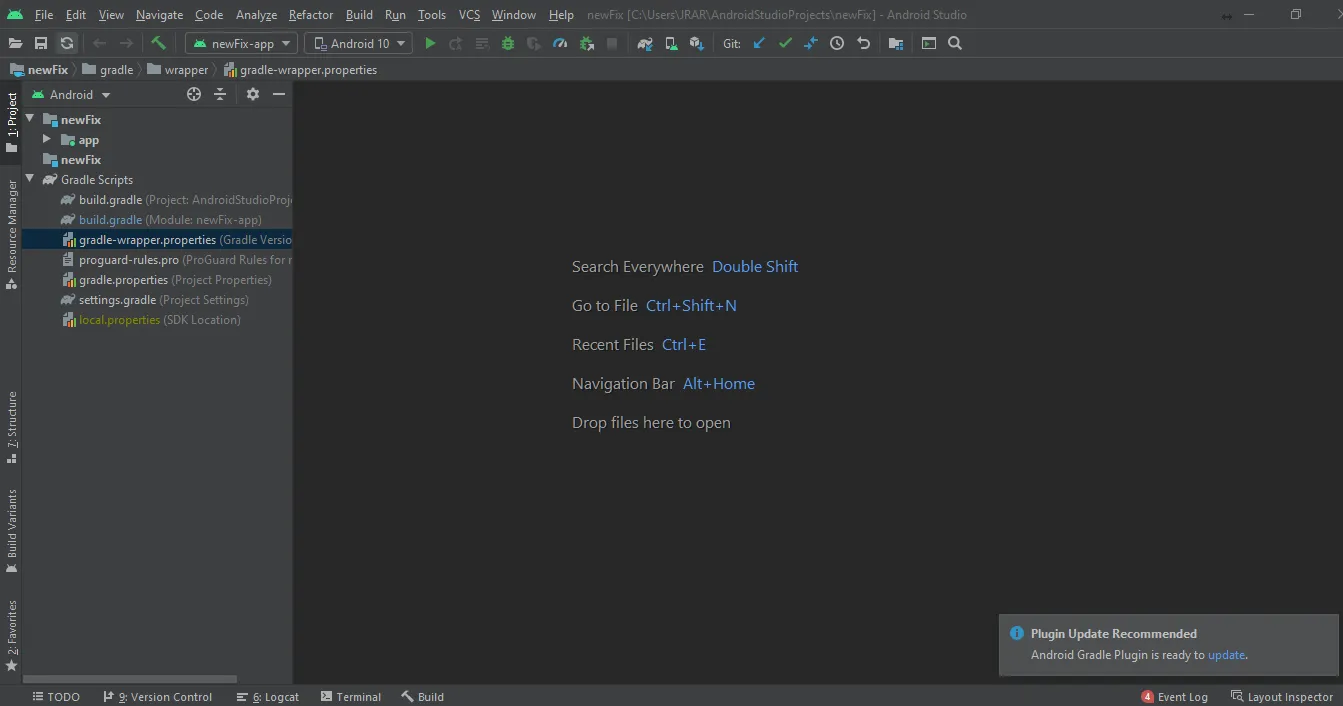
Task: Open the newFix-app run configuration dropdown
Action: (241, 43)
